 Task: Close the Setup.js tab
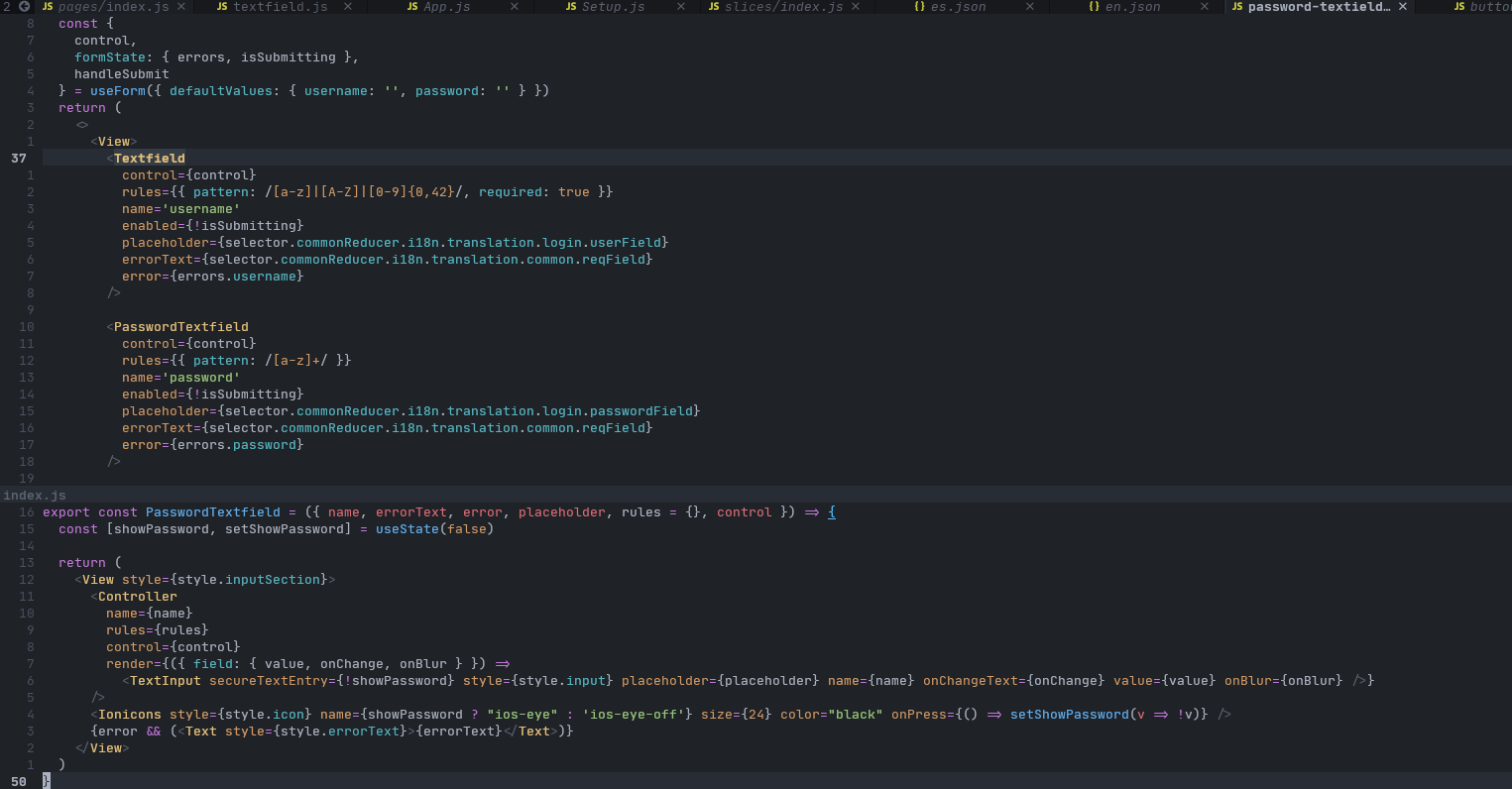pos(681,7)
